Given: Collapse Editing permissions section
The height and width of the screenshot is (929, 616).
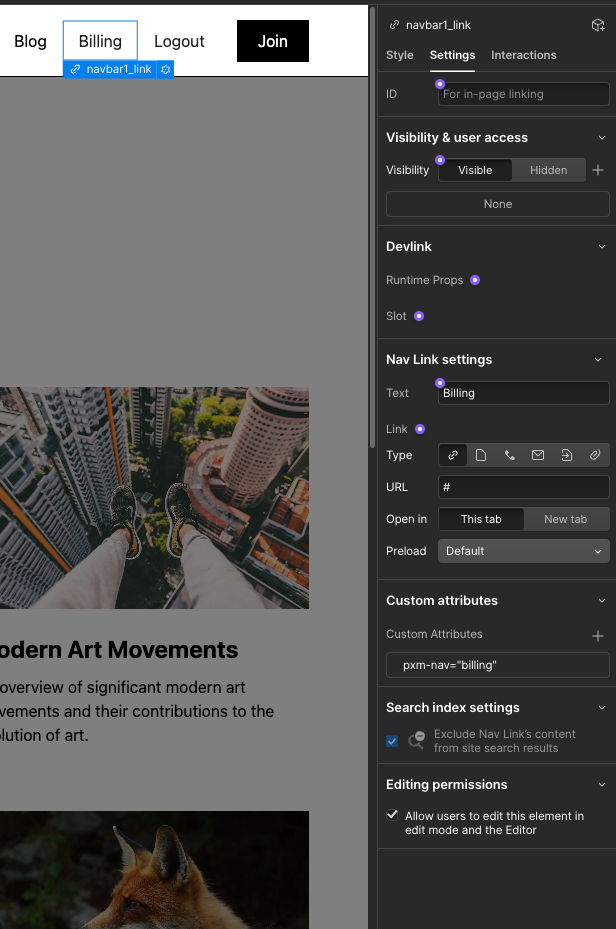Looking at the screenshot, I should click(x=602, y=784).
